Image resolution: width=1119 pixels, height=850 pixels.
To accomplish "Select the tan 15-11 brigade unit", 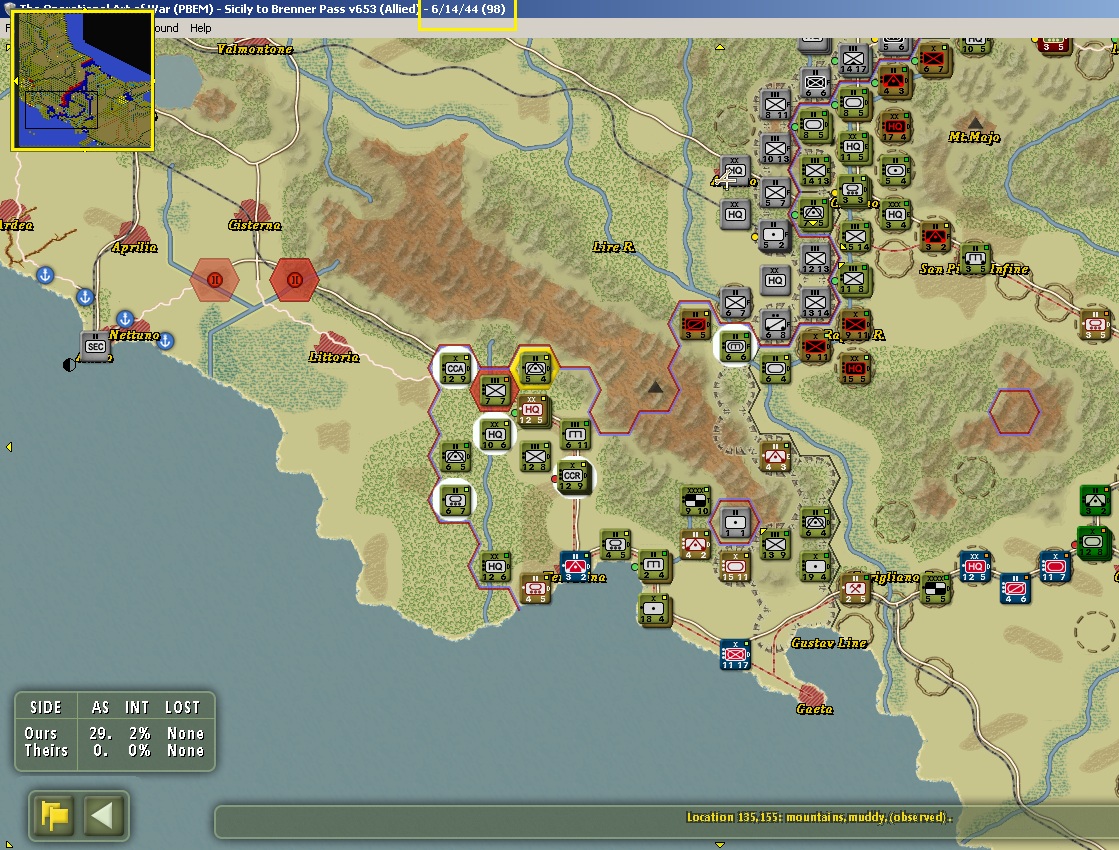I will 734,567.
